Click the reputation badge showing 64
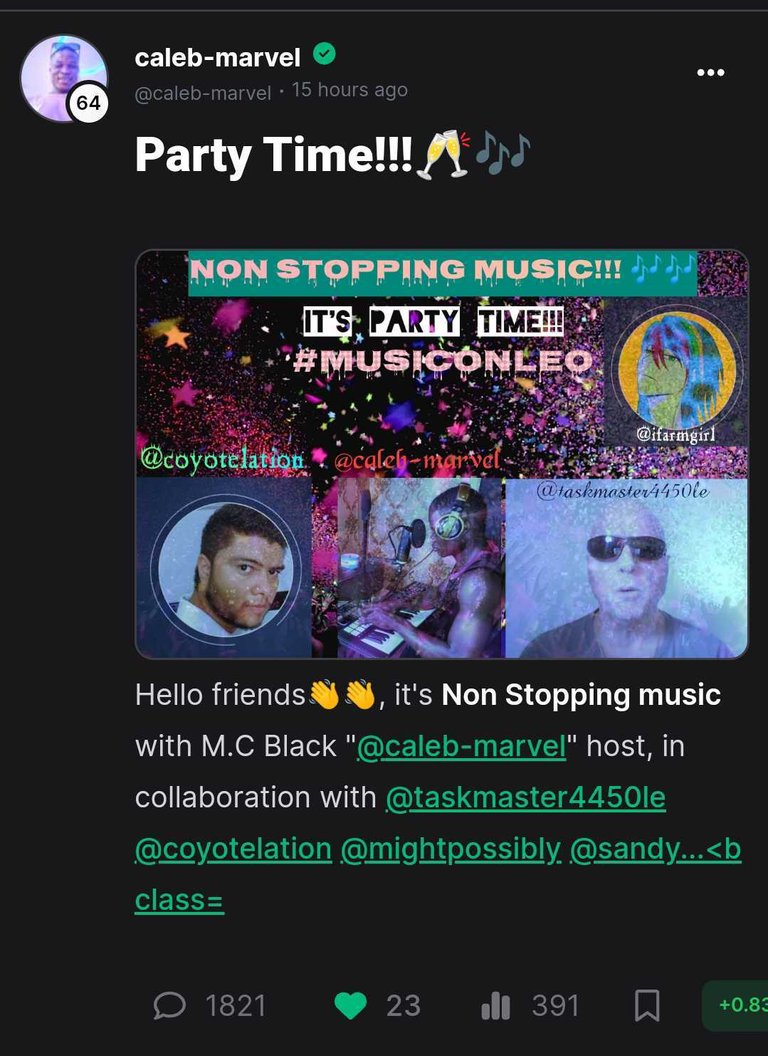The image size is (768, 1056). click(88, 102)
